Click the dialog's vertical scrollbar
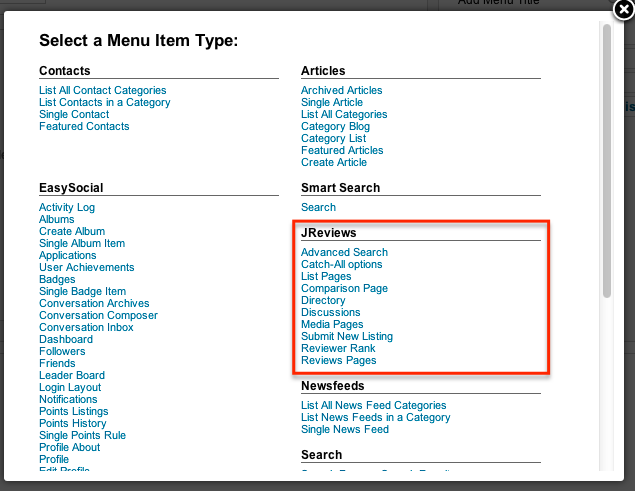 (606, 160)
